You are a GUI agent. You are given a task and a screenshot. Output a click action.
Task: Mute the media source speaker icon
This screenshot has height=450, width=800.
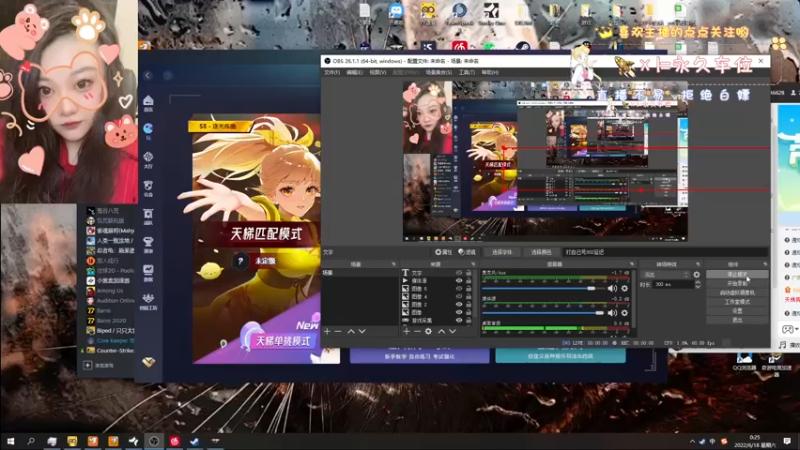[x=612, y=313]
